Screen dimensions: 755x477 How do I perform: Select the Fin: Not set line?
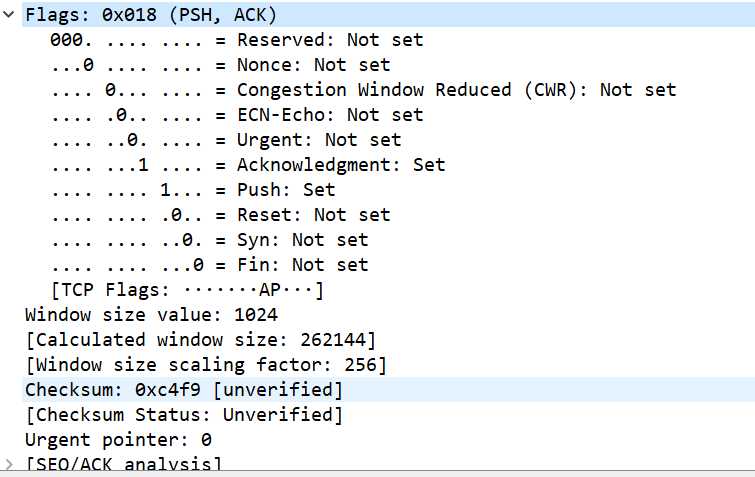[x=209, y=265]
